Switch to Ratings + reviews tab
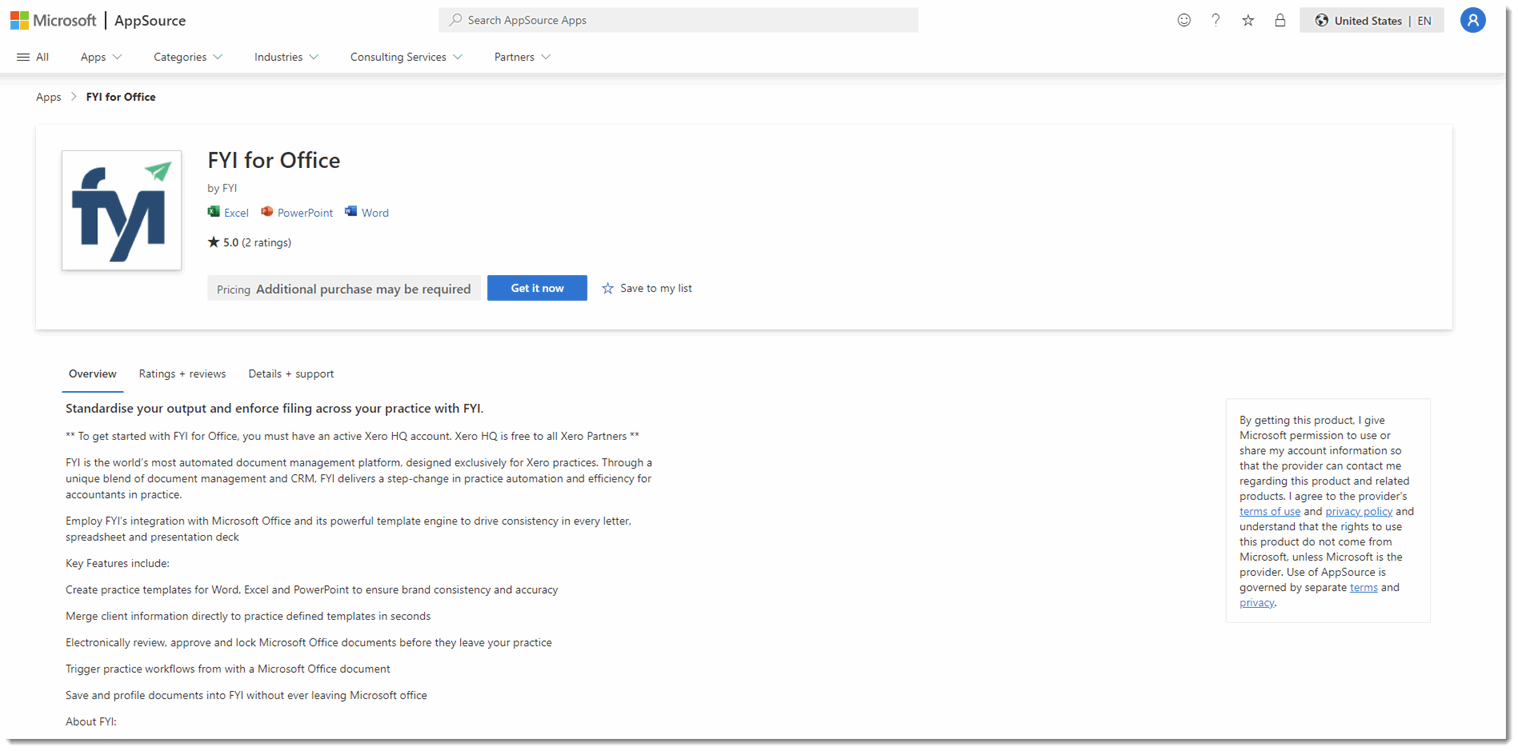Image resolution: width=1518 pixels, height=751 pixels. [182, 374]
